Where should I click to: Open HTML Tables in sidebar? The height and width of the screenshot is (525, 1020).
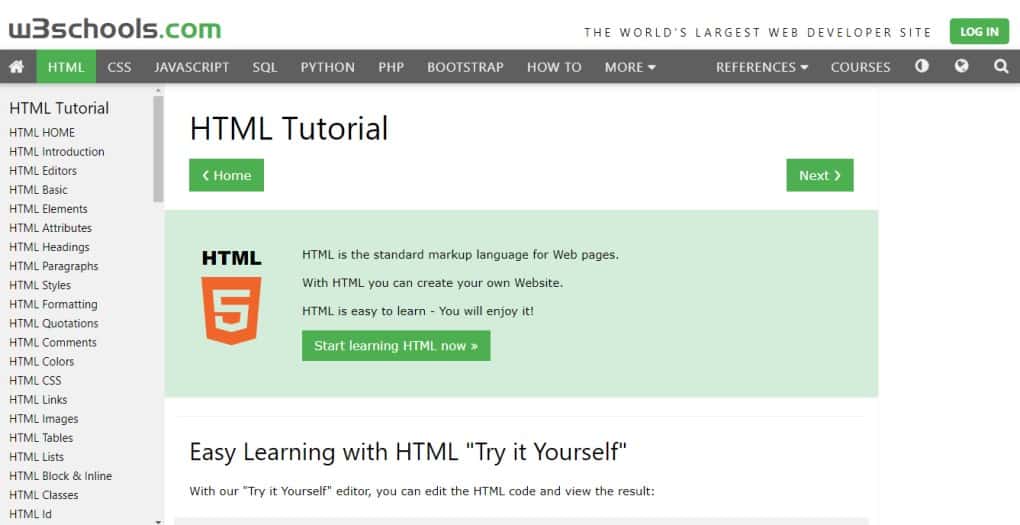coord(41,437)
